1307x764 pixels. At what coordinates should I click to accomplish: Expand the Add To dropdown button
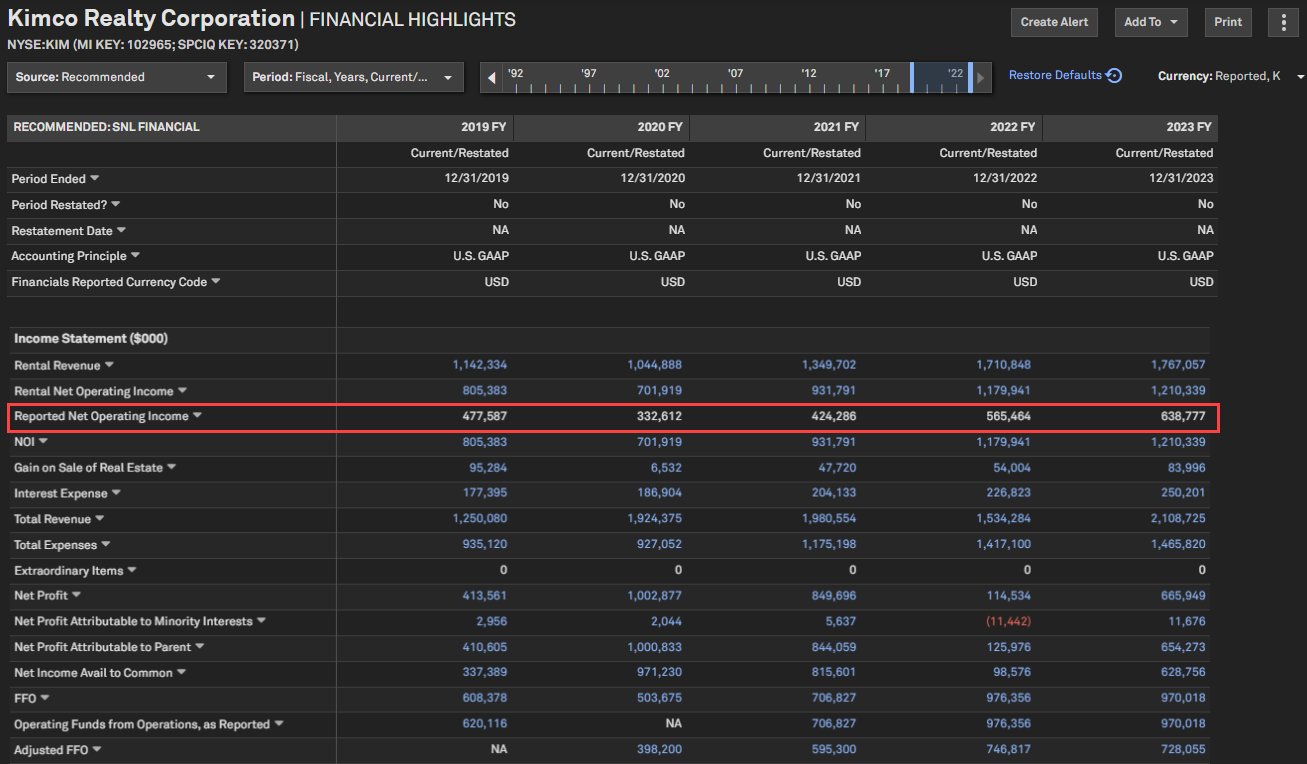(1150, 22)
